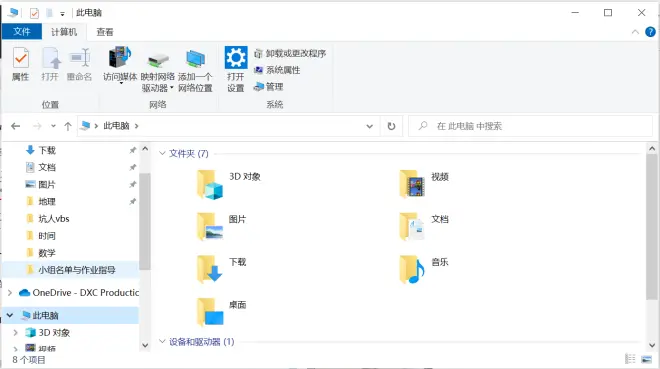Click the navigation pane scroll down arrow

point(145,345)
